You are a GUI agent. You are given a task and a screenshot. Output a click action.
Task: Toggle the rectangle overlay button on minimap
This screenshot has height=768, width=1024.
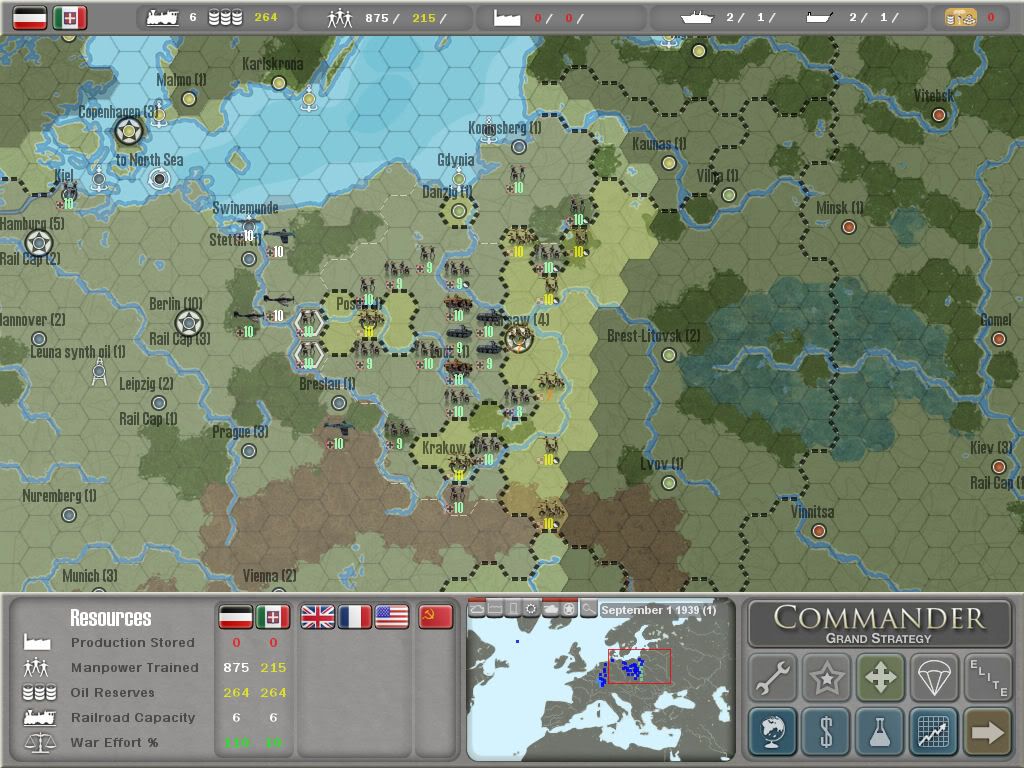[x=513, y=609]
